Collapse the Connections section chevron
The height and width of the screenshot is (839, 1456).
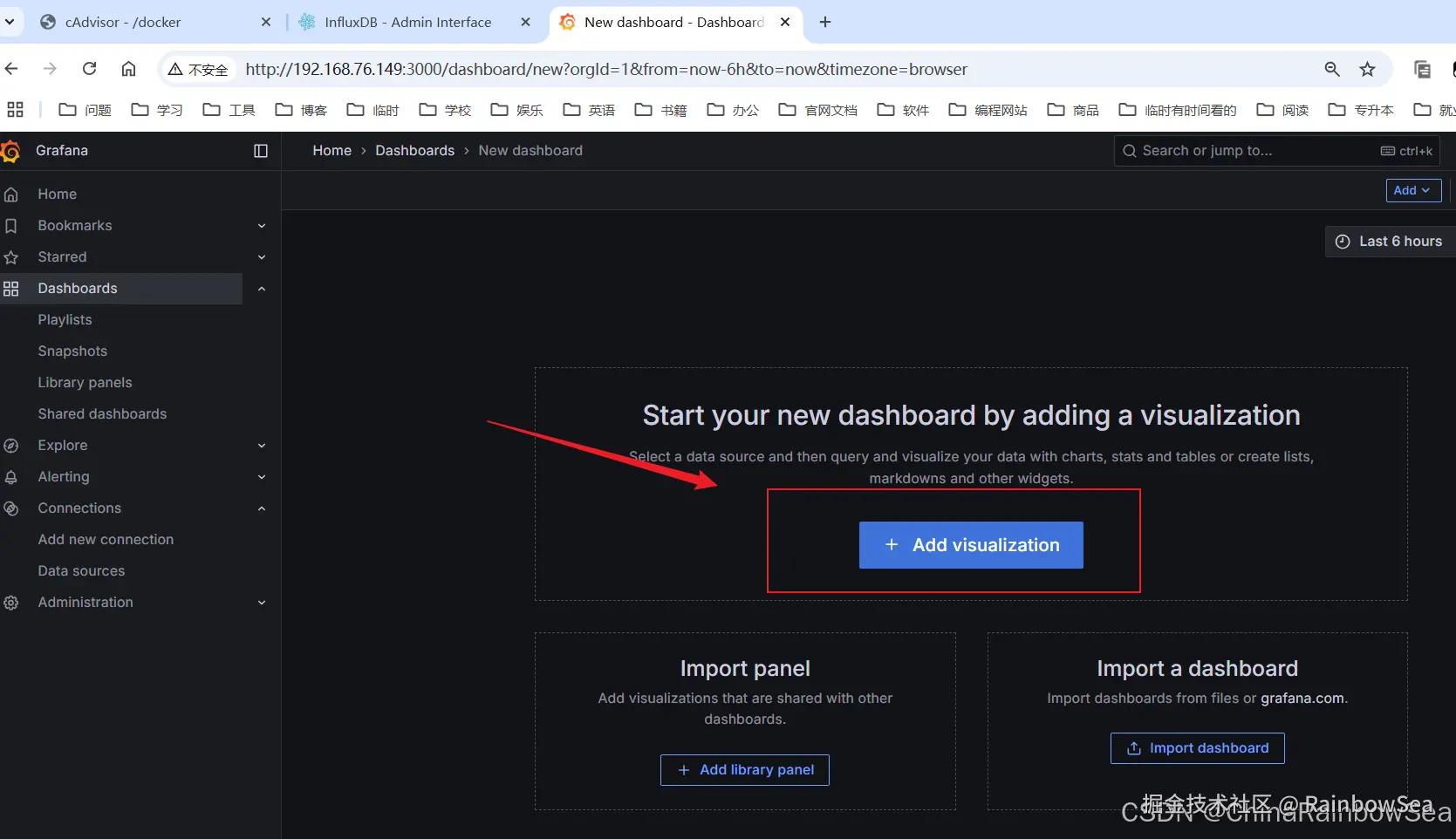tap(262, 508)
